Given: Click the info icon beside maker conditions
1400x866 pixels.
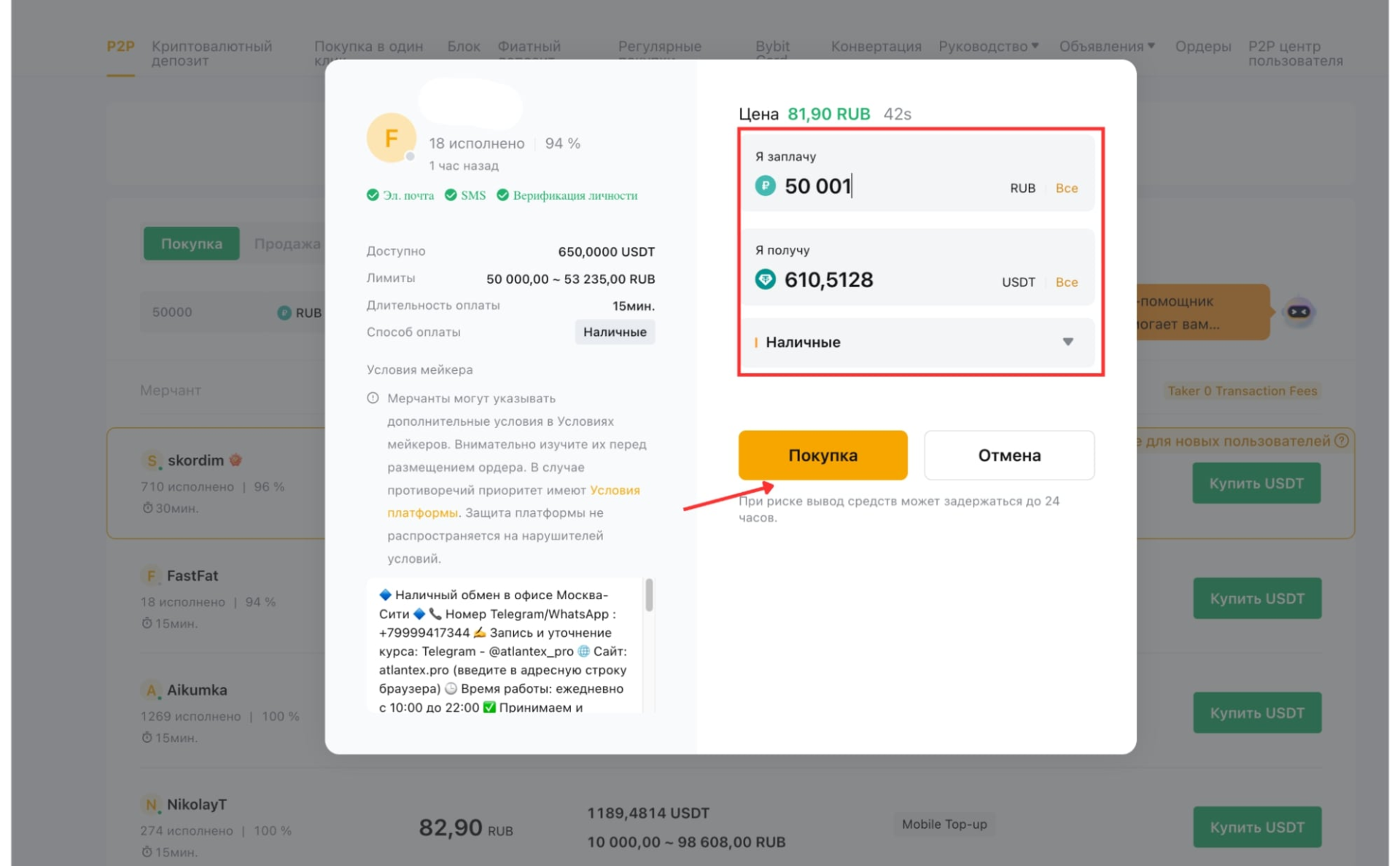Looking at the screenshot, I should click(373, 399).
